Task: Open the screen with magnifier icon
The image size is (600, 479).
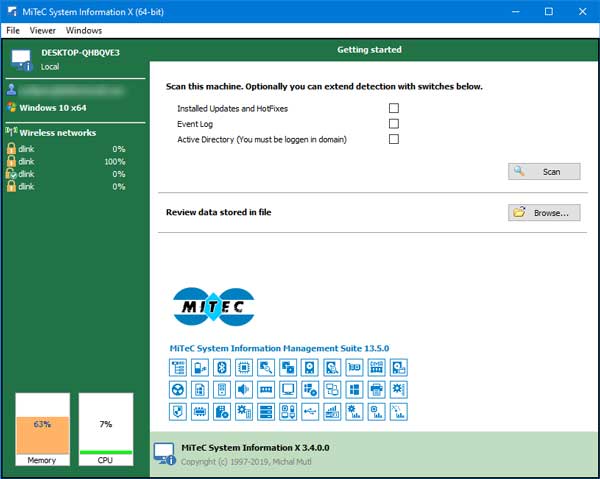Action: click(x=266, y=367)
